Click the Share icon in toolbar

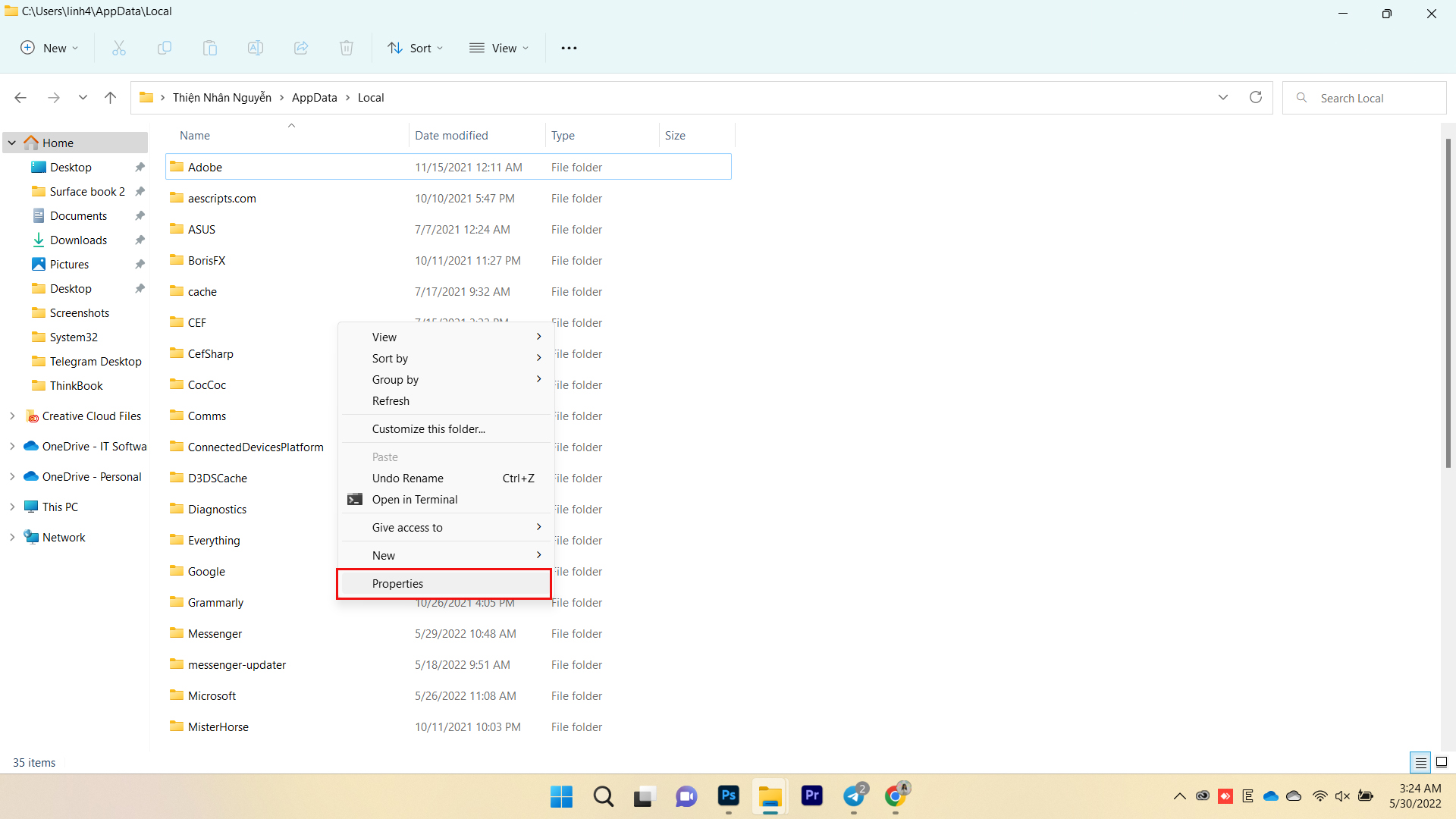(301, 48)
